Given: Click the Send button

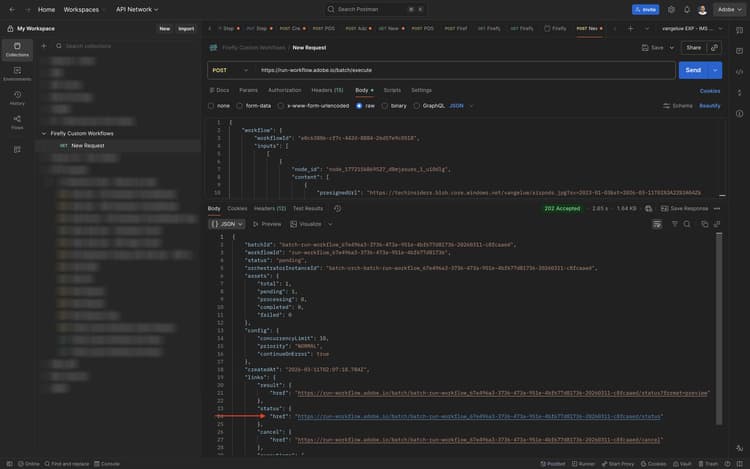Looking at the screenshot, I should point(693,70).
